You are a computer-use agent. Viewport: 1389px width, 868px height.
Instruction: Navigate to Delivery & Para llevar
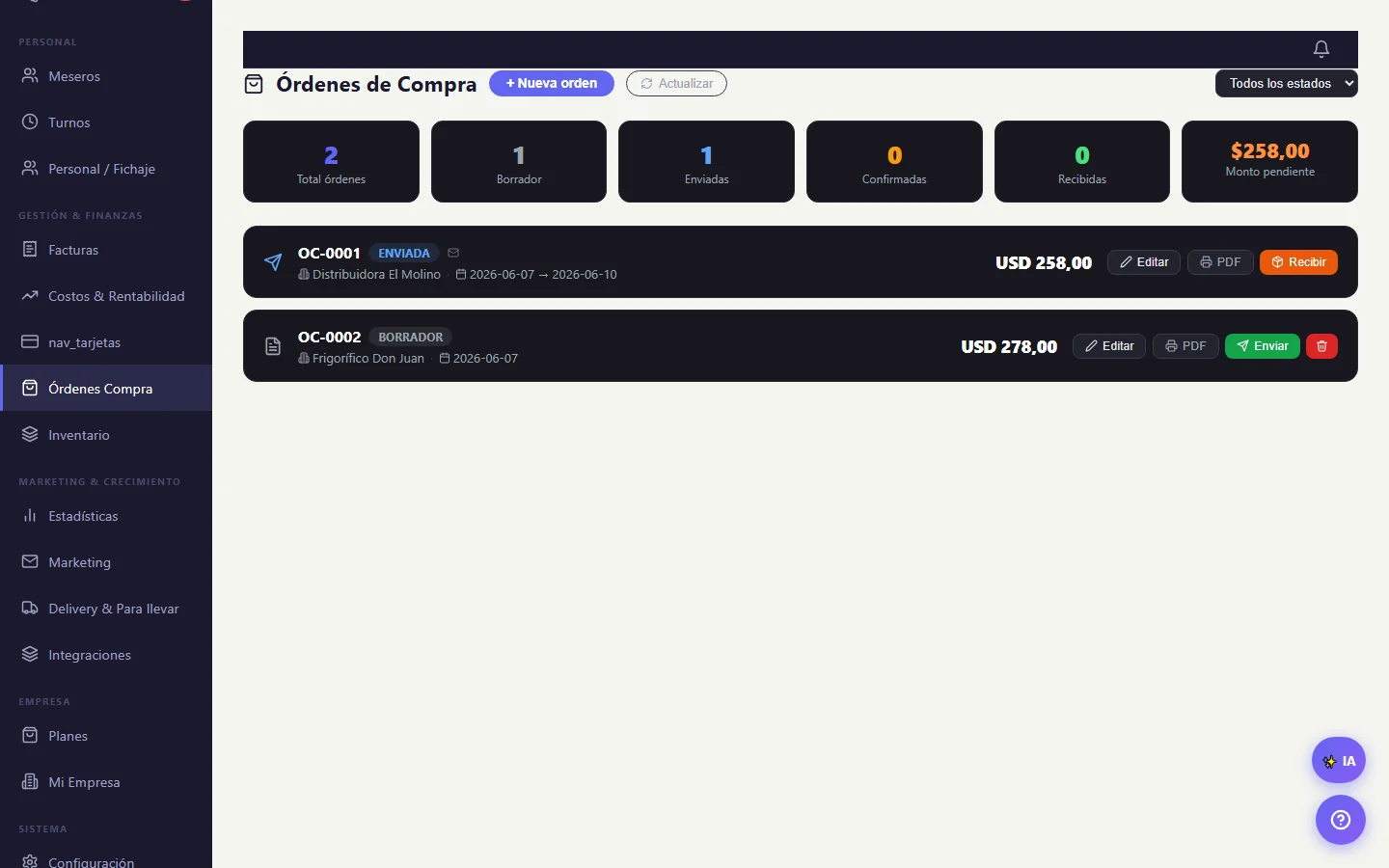coord(106,609)
